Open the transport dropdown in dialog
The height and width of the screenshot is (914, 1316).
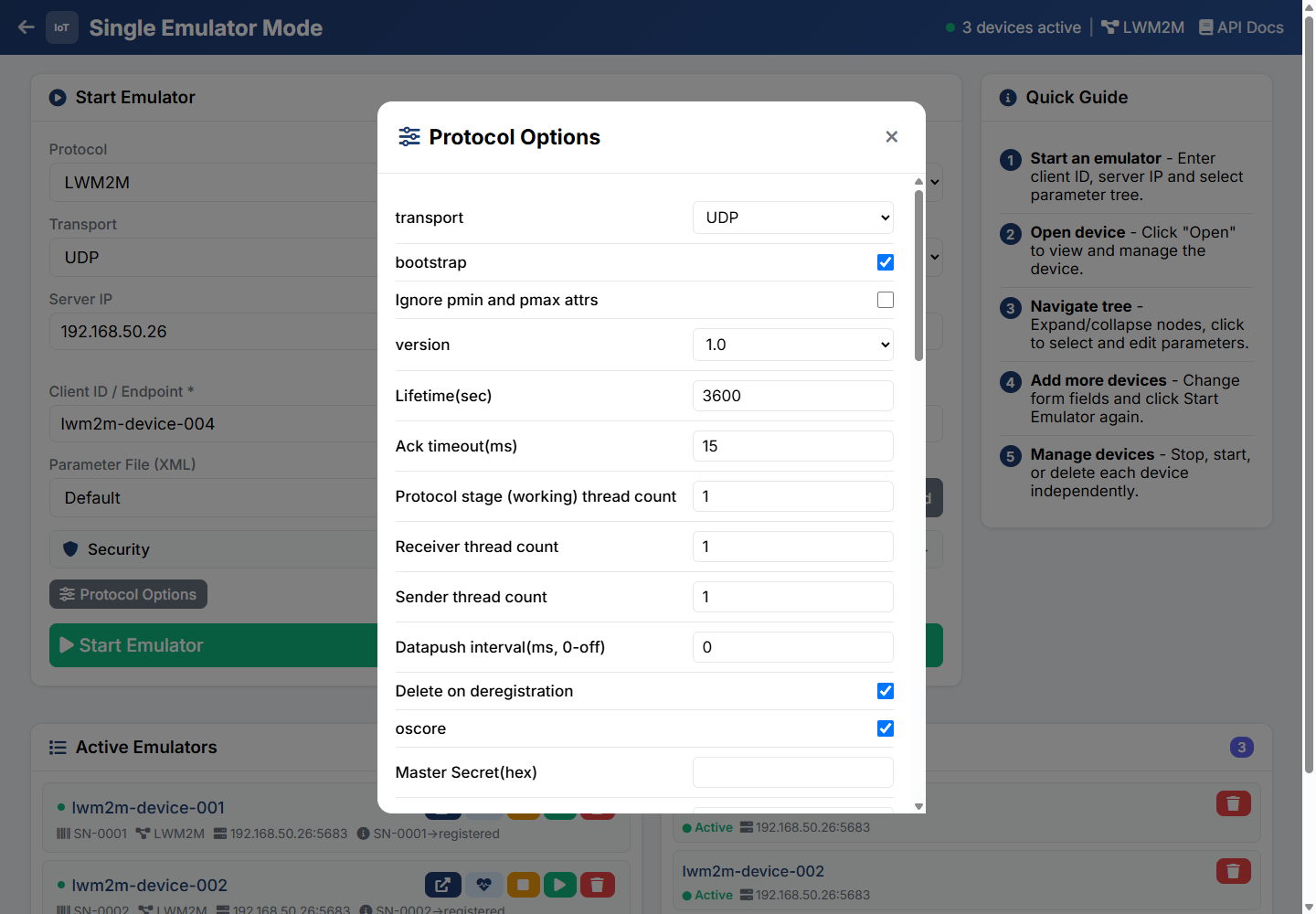click(793, 218)
